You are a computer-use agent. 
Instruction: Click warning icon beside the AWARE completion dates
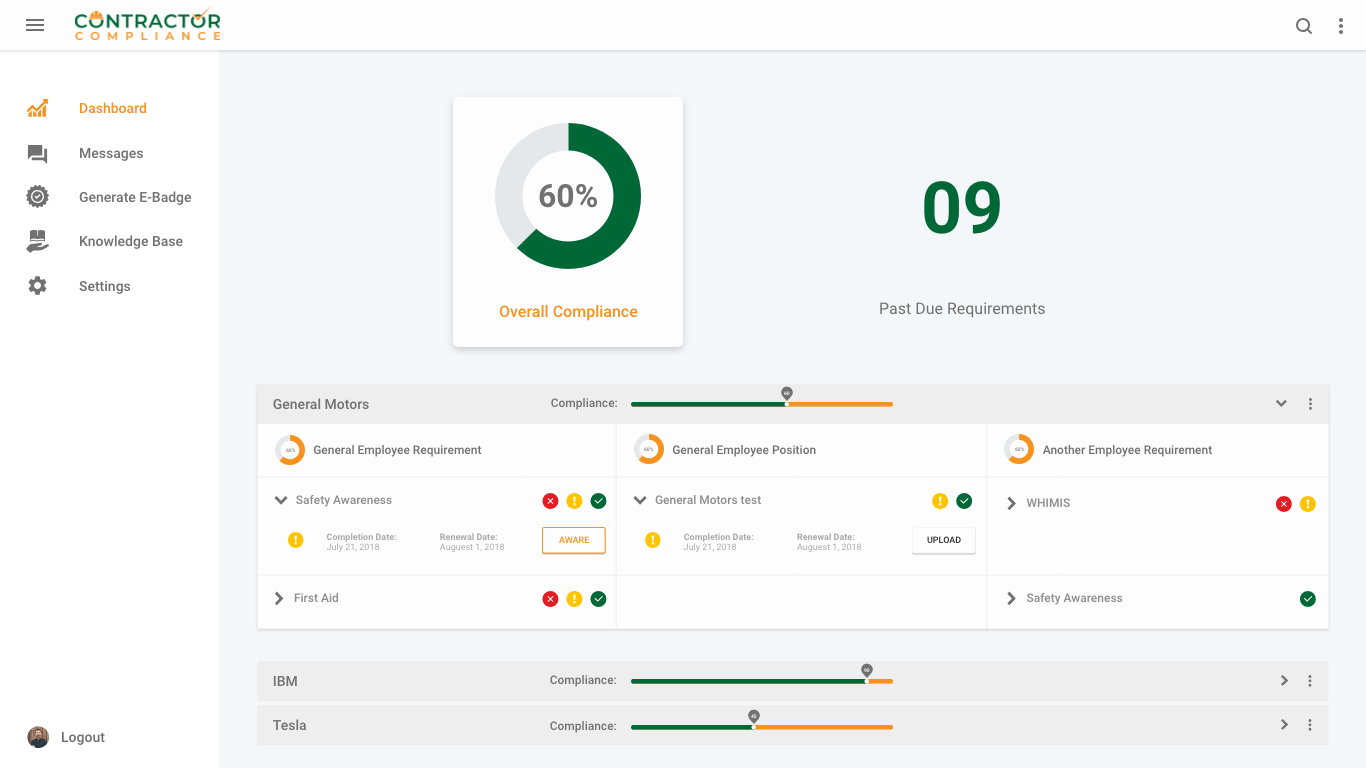click(295, 540)
